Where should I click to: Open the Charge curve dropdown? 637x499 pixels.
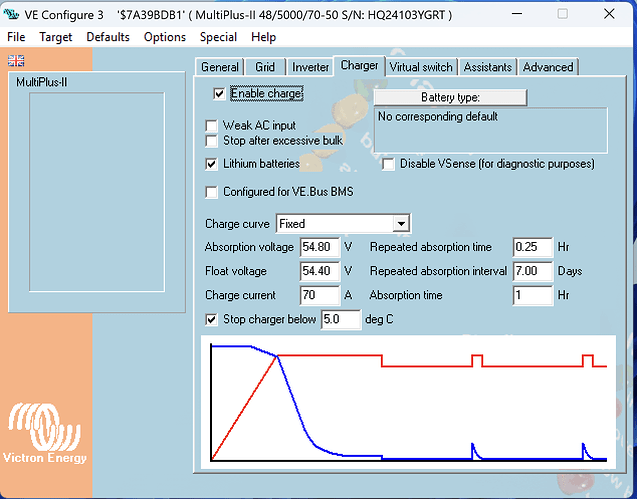pos(401,224)
